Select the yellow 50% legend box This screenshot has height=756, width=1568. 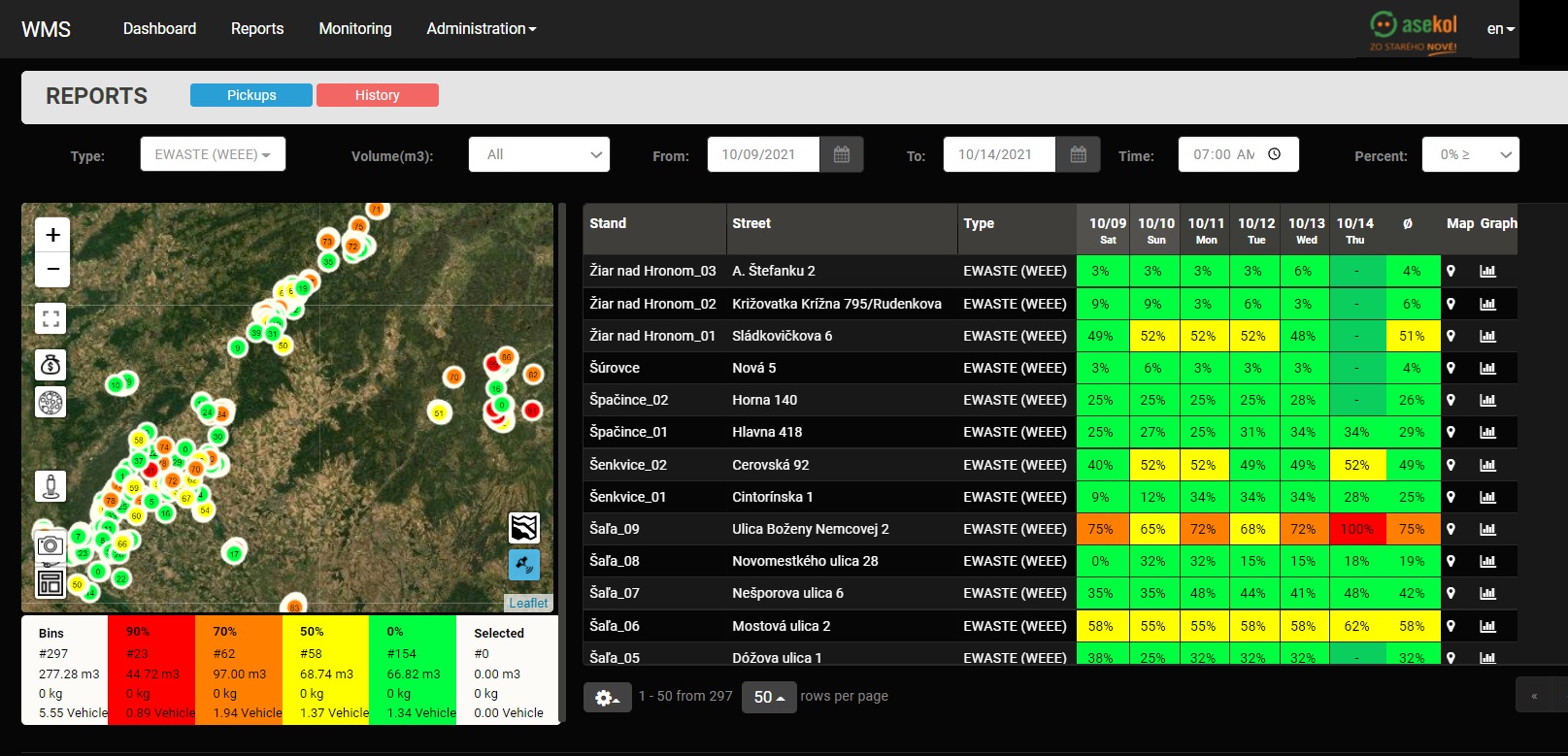pyautogui.click(x=325, y=671)
